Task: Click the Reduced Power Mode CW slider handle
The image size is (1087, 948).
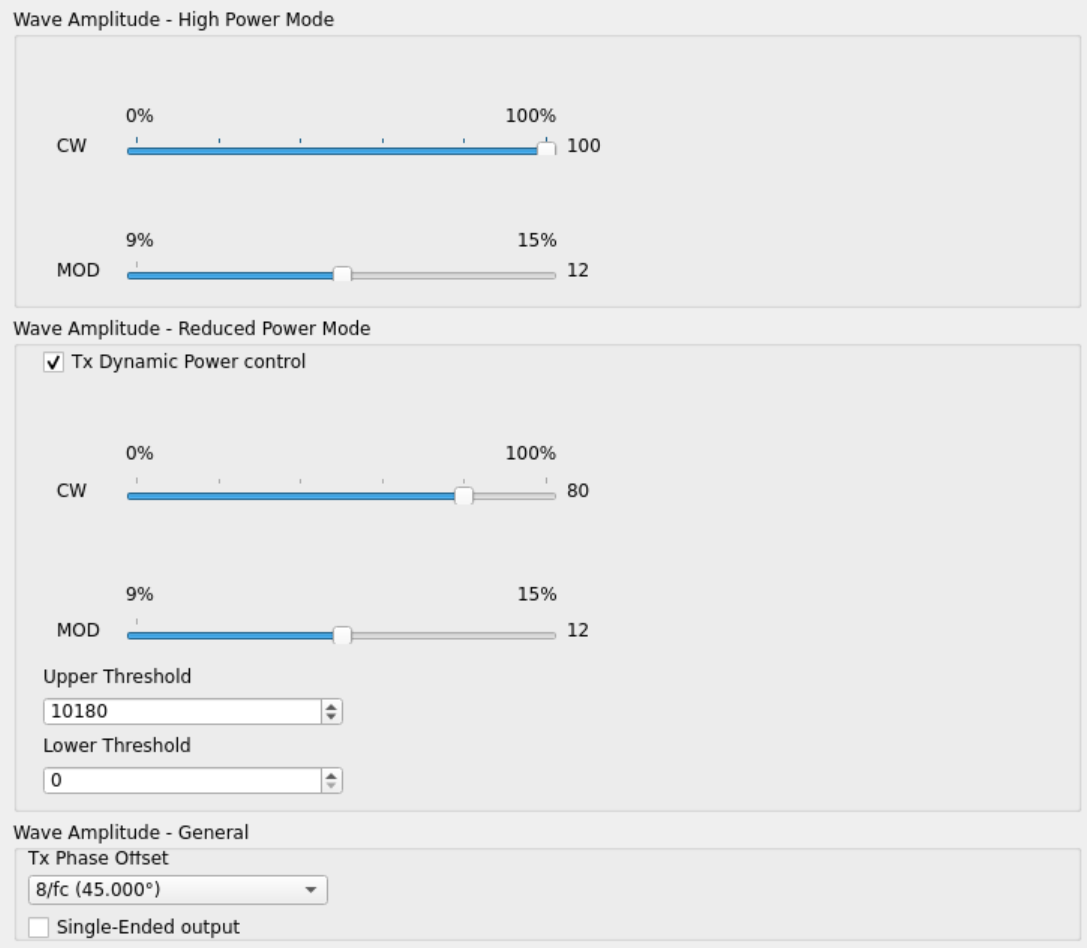Action: coord(463,495)
